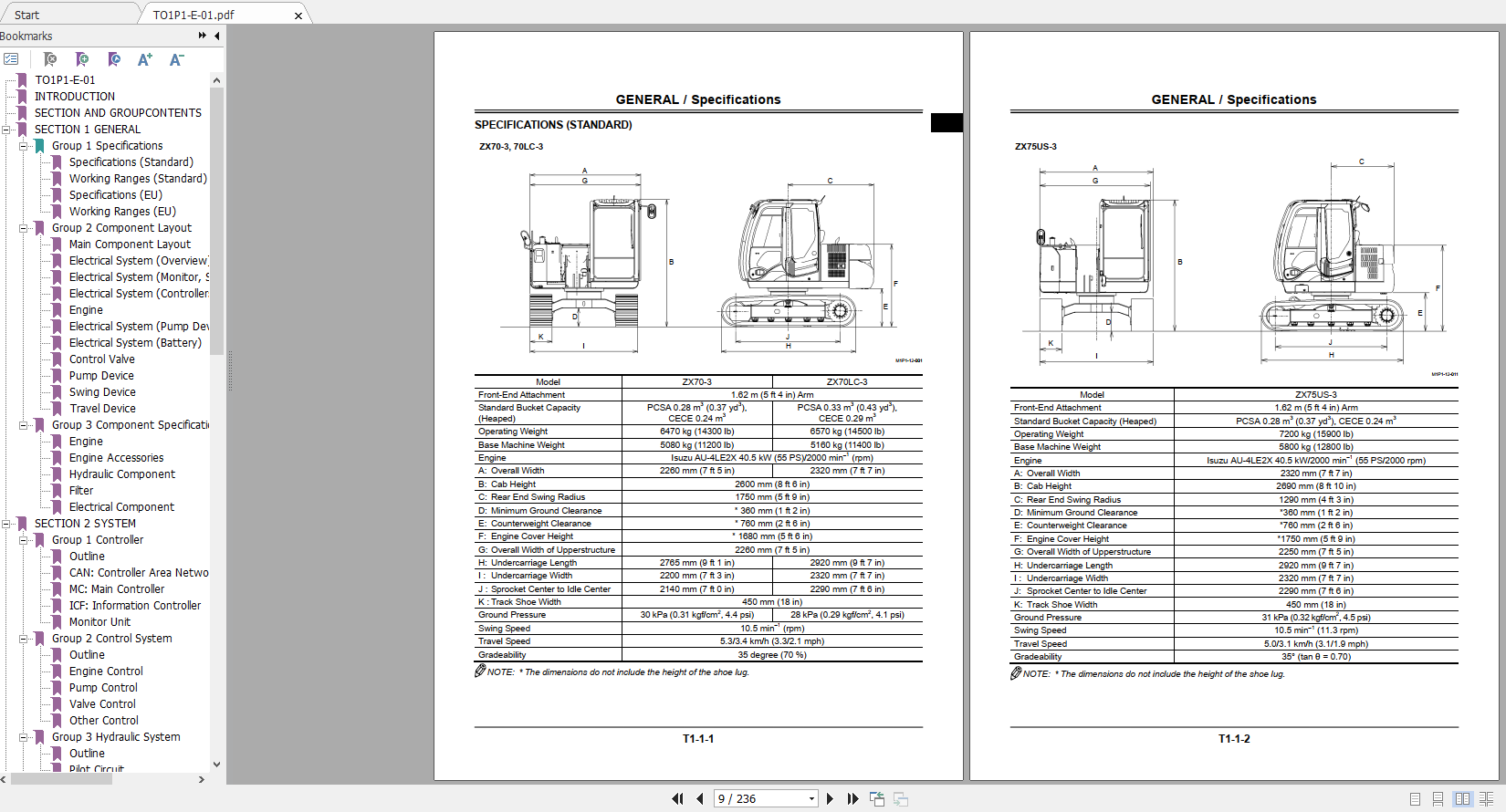This screenshot has width=1506, height=812.
Task: Open Working Ranges (Standard) bookmark
Action: click(x=138, y=179)
